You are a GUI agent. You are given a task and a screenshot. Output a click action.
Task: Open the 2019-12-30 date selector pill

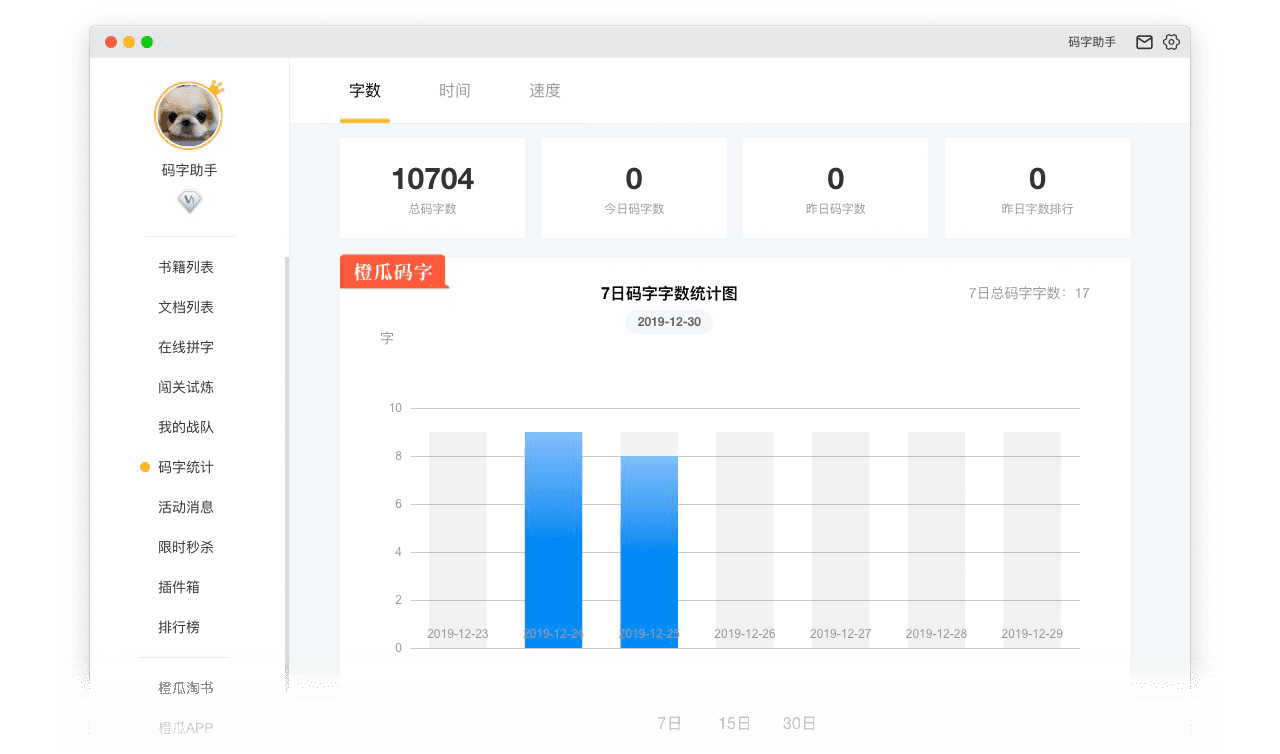669,322
